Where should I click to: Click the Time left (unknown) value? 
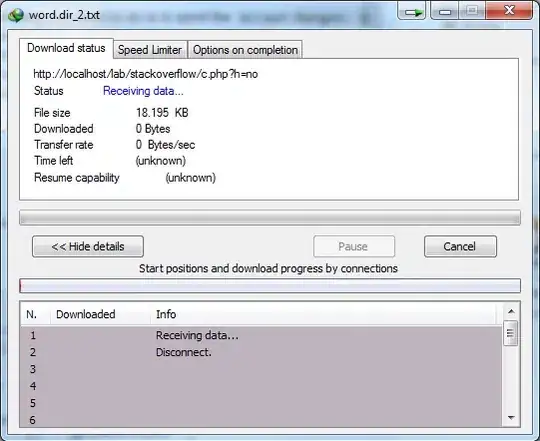coord(161,160)
